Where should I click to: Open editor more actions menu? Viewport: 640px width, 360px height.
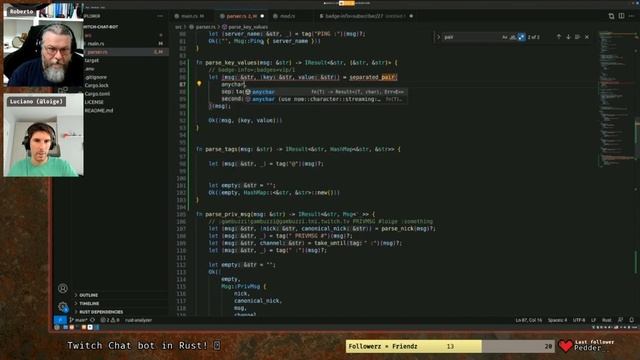pos(631,16)
